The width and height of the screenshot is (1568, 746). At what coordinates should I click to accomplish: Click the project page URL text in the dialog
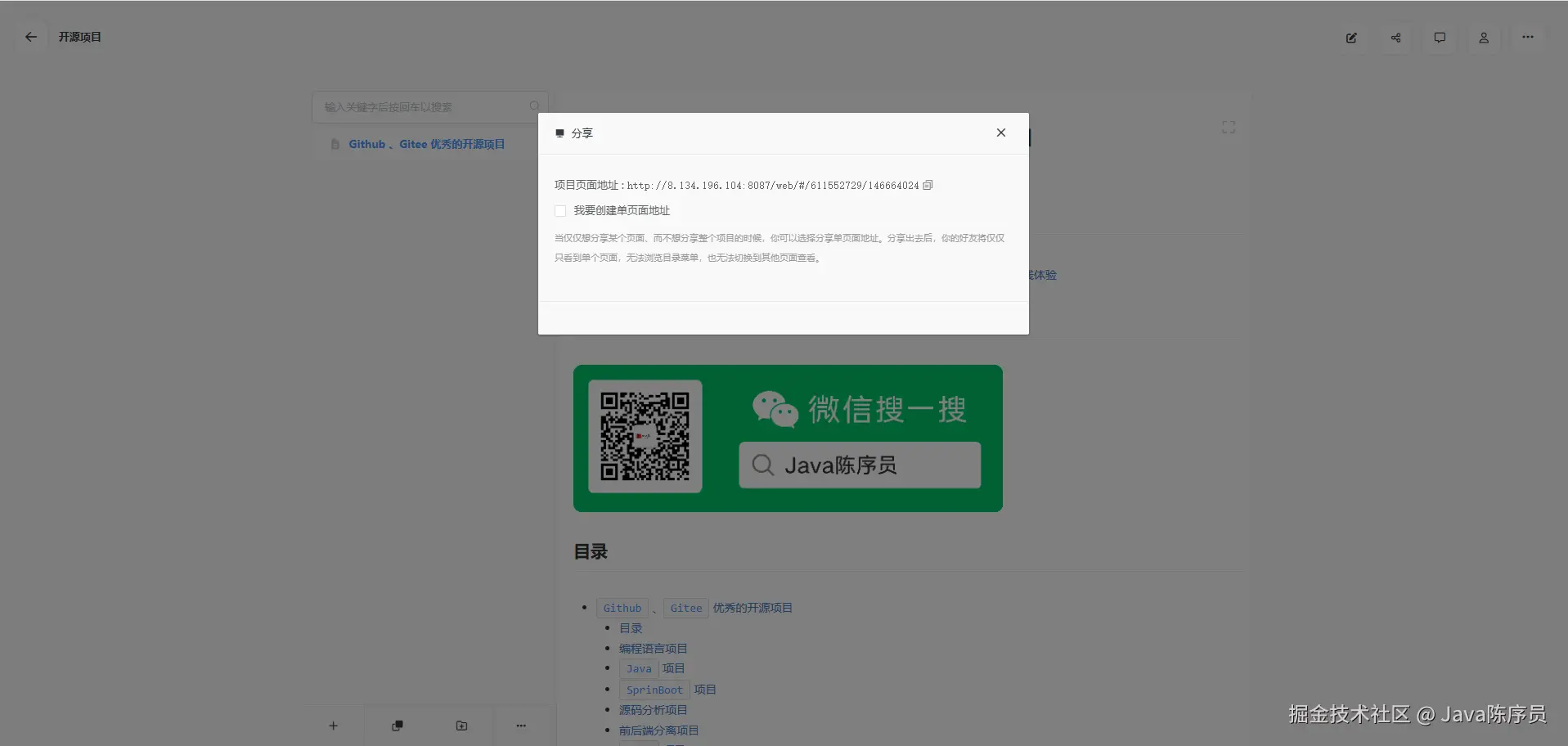pos(773,186)
